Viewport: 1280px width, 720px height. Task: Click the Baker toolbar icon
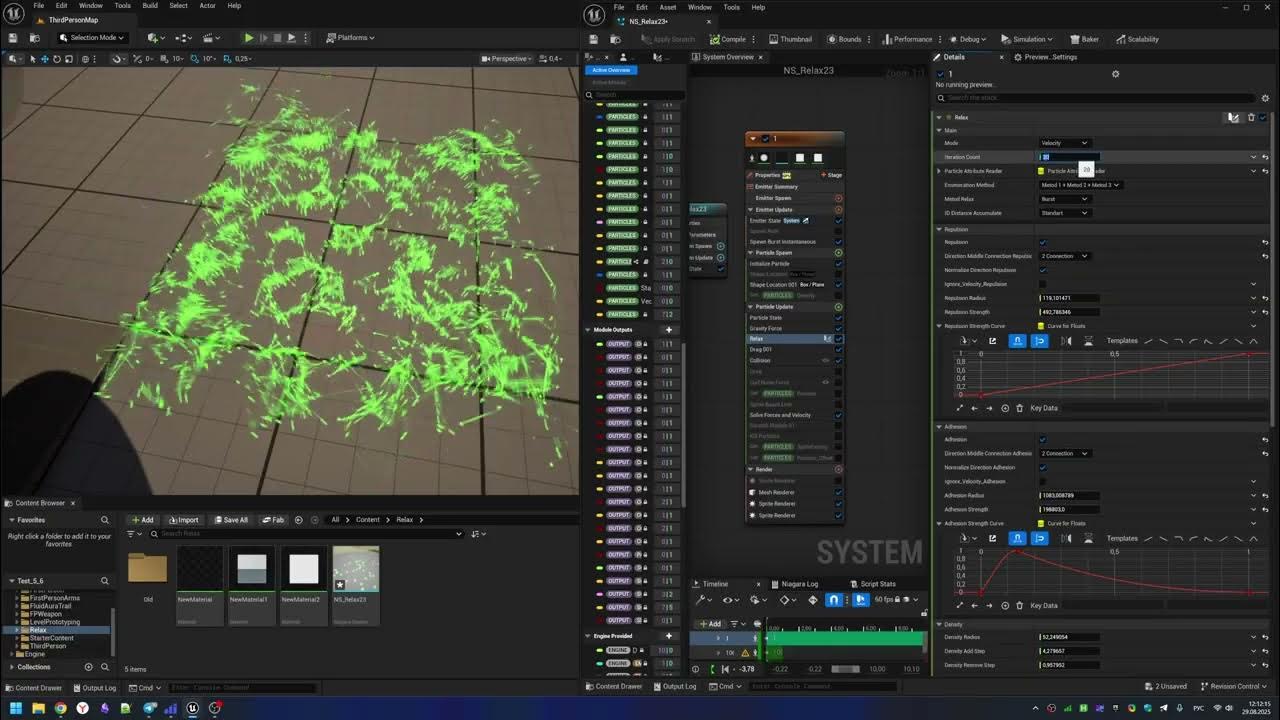pyautogui.click(x=1084, y=39)
